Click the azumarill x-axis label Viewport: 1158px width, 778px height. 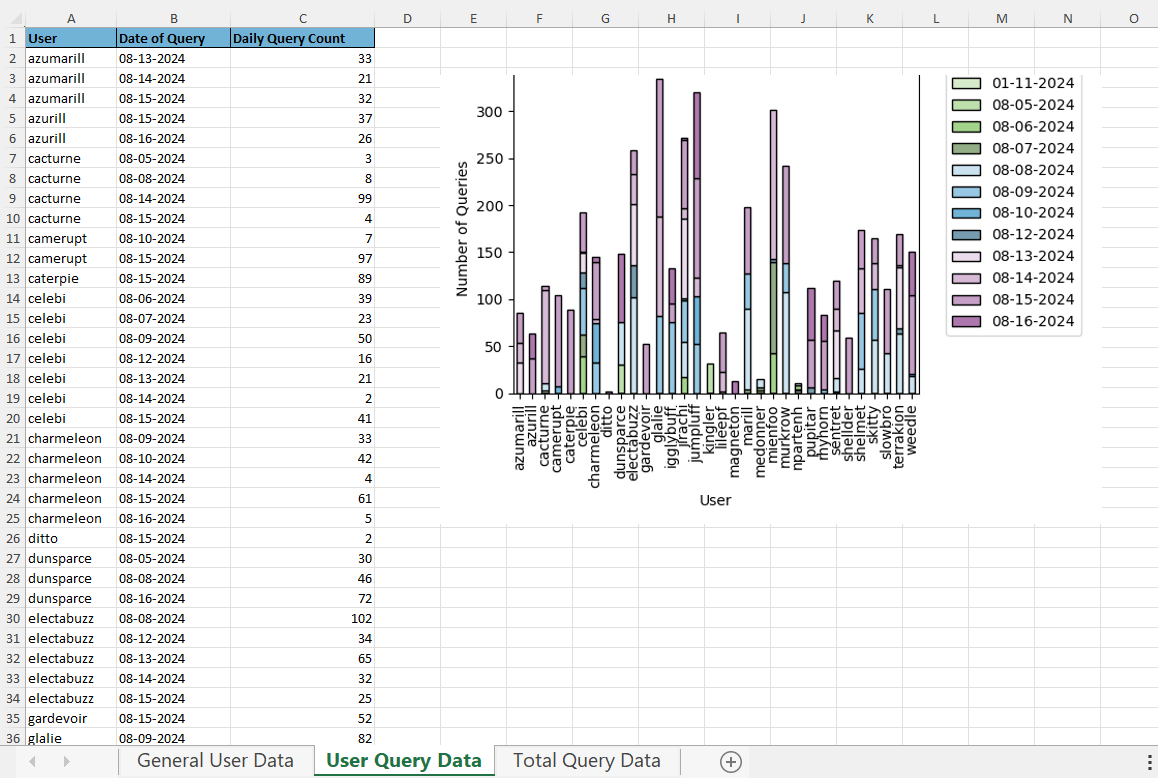519,437
